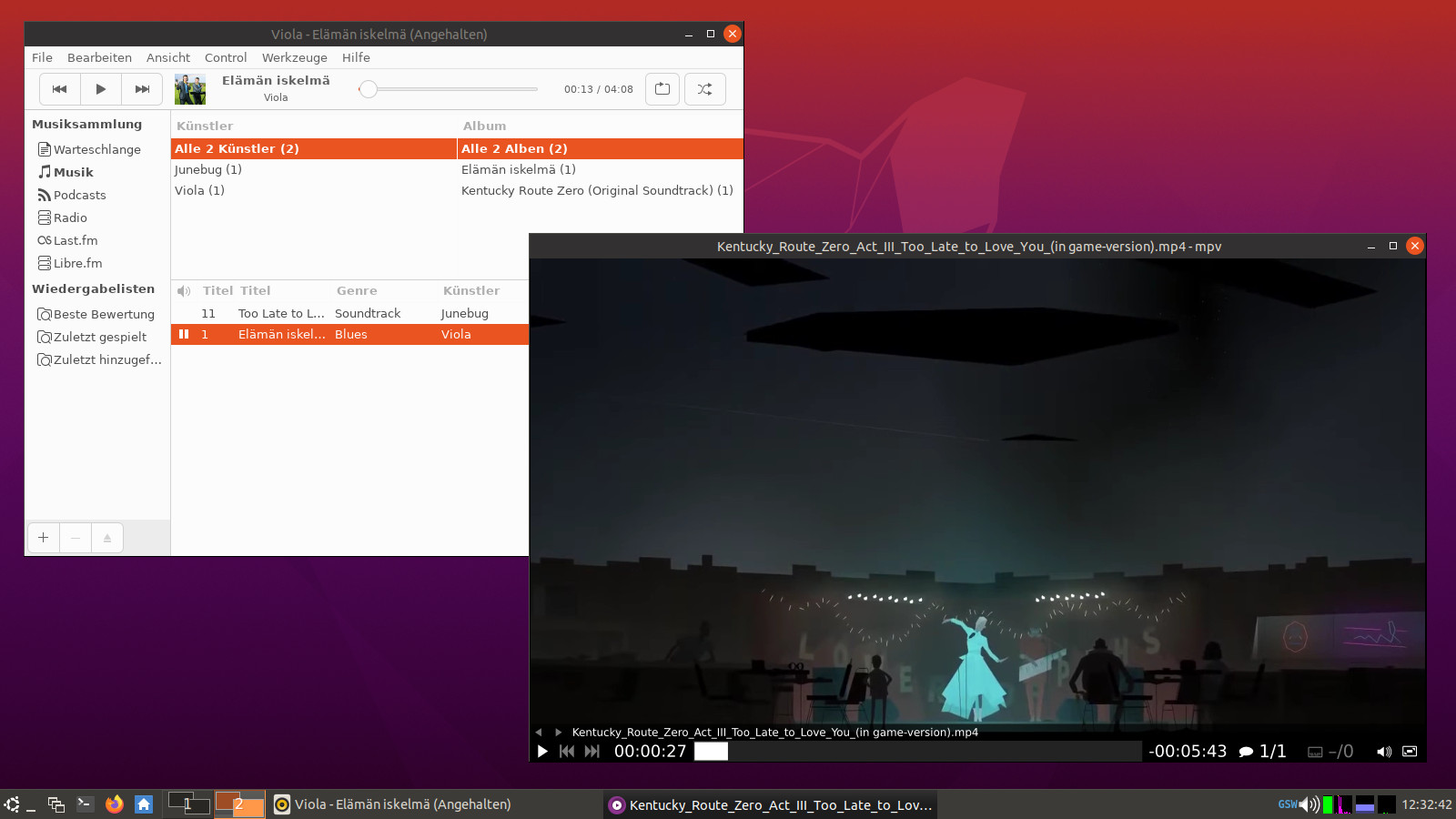Viewport: 1456px width, 819px height.
Task: Click the Künstler browser column header
Action: pos(205,126)
